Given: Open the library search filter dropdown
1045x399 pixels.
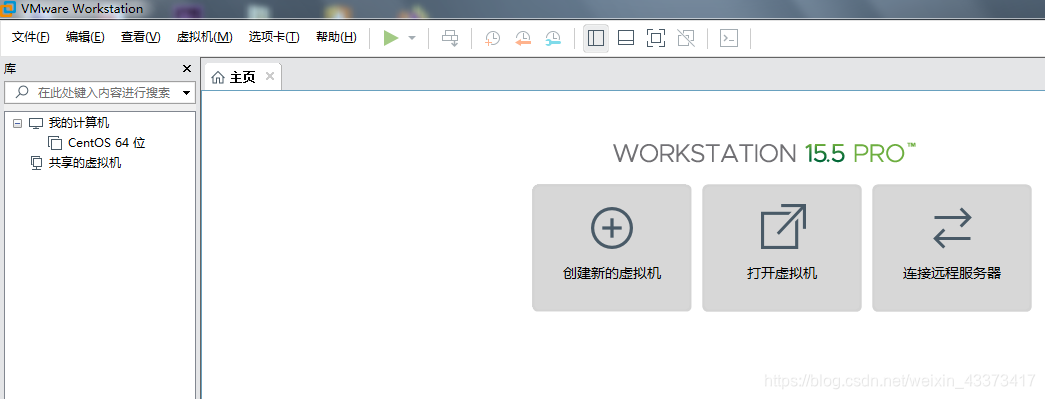Looking at the screenshot, I should 186,93.
